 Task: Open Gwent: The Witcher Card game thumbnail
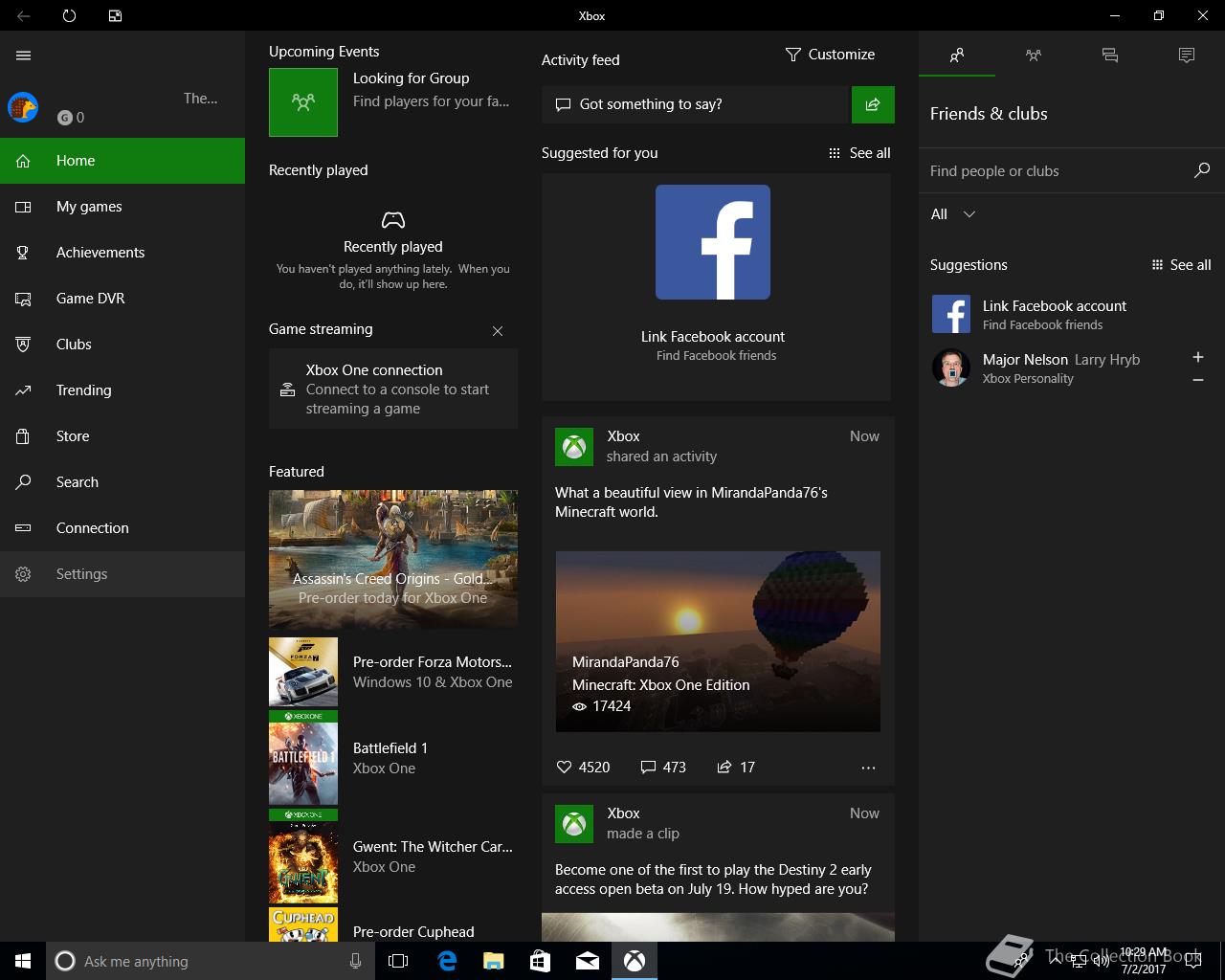[303, 857]
